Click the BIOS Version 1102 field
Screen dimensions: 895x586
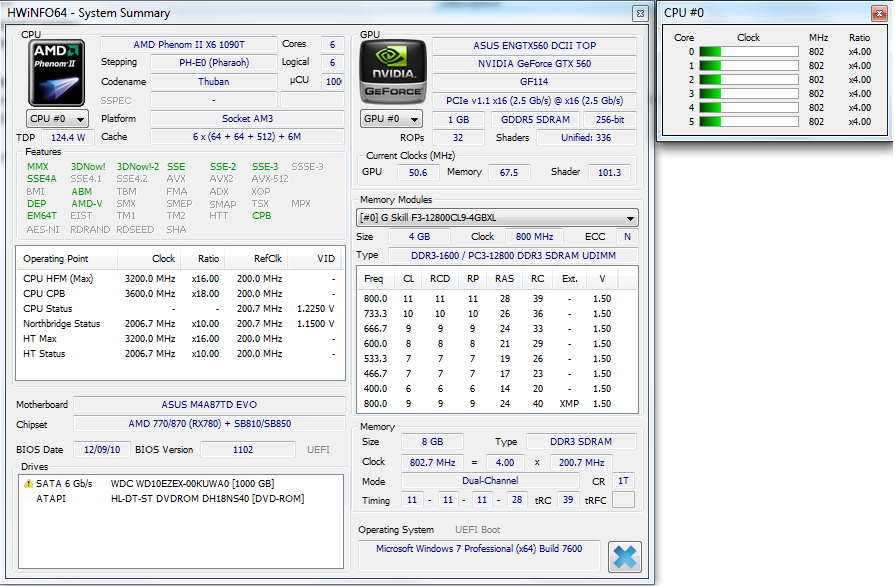click(x=248, y=450)
